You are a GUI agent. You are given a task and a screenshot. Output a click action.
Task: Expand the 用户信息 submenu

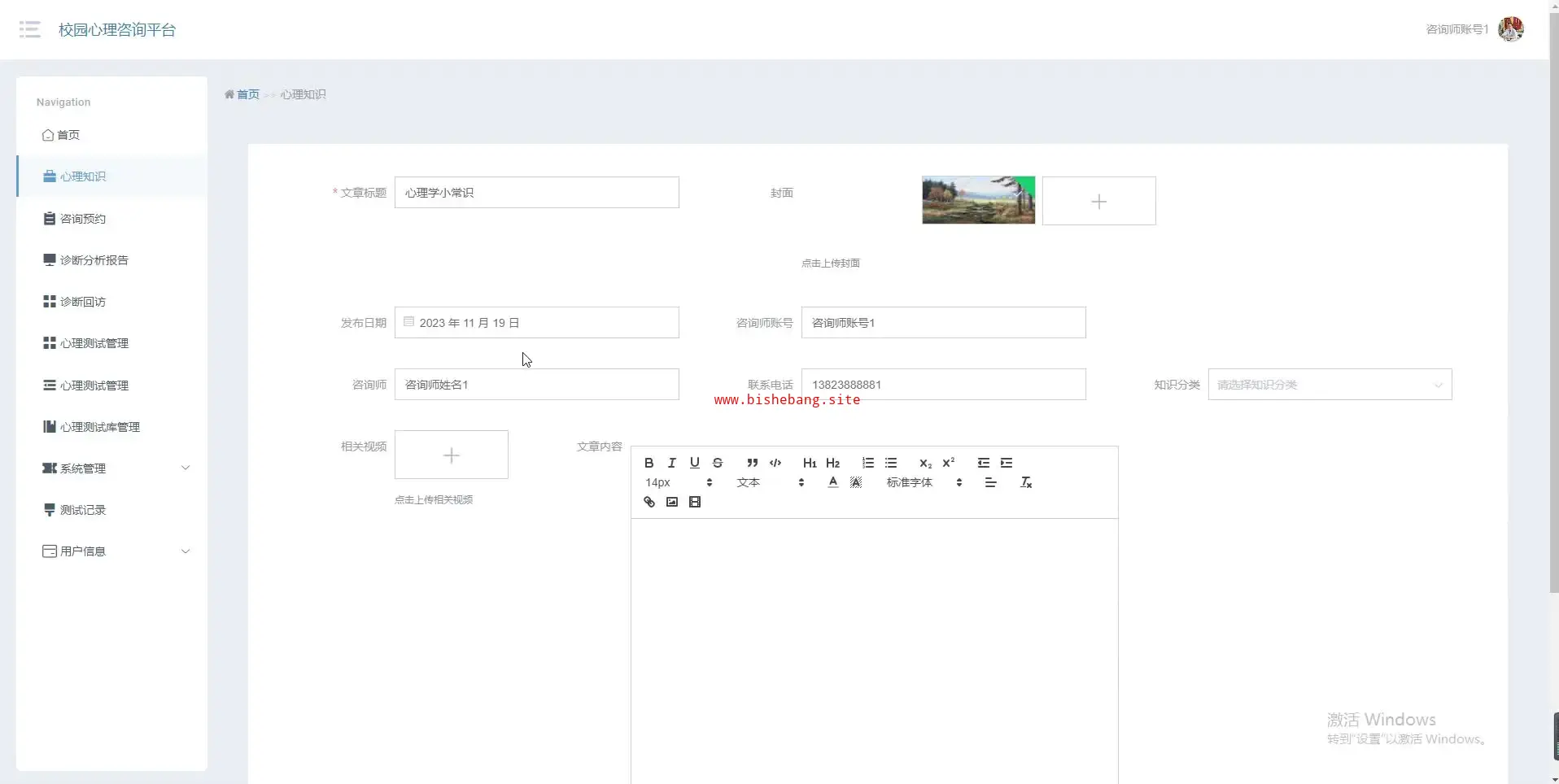112,551
